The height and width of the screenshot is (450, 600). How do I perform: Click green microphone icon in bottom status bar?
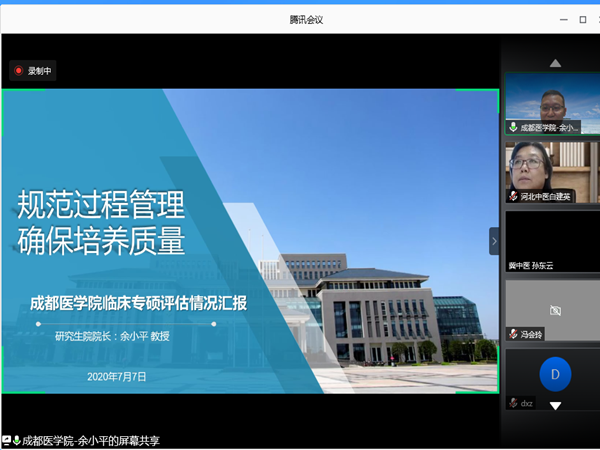[x=17, y=440]
